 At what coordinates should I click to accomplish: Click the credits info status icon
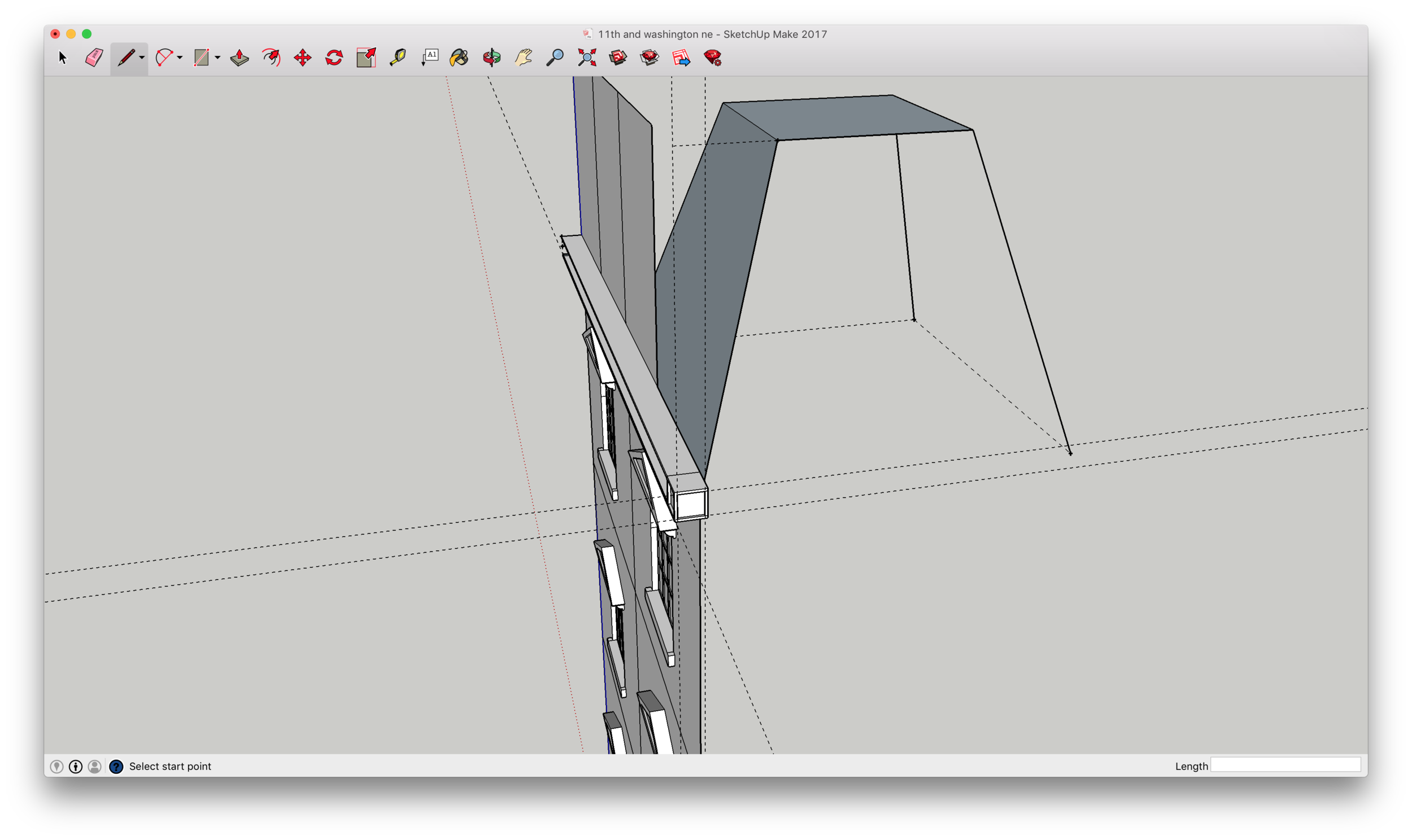tap(75, 767)
